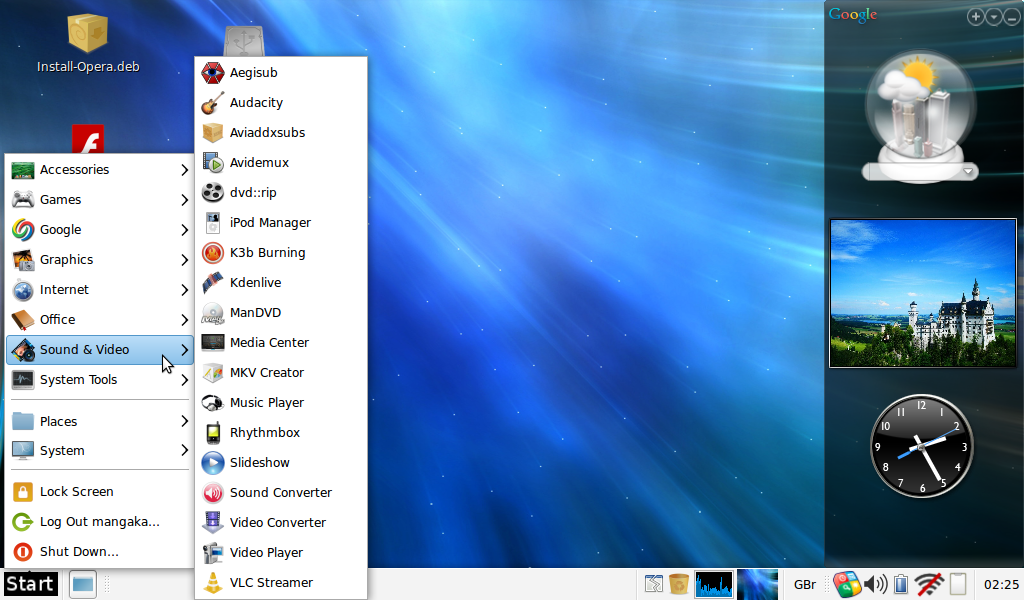Image resolution: width=1024 pixels, height=600 pixels.
Task: Expand the System submenu
Action: (99, 450)
